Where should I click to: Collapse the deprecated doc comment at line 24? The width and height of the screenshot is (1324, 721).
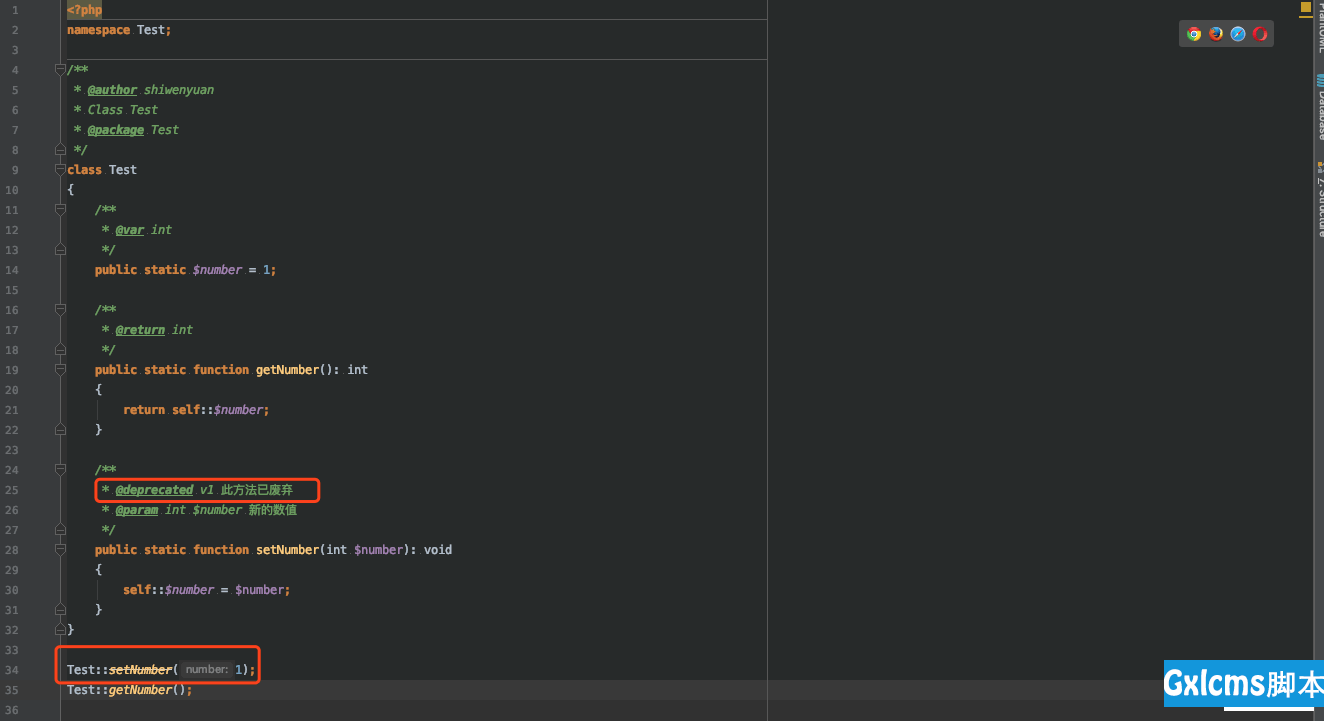[x=60, y=470]
